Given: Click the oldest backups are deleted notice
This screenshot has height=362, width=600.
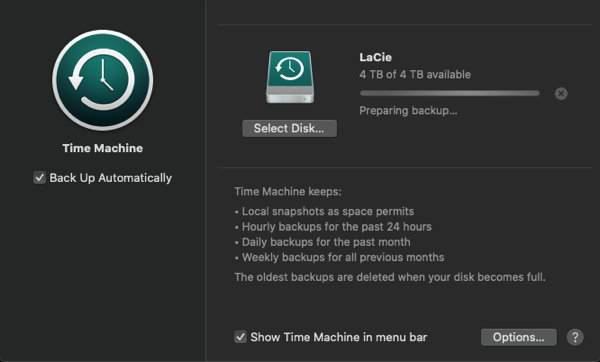Looking at the screenshot, I should pyautogui.click(x=390, y=277).
